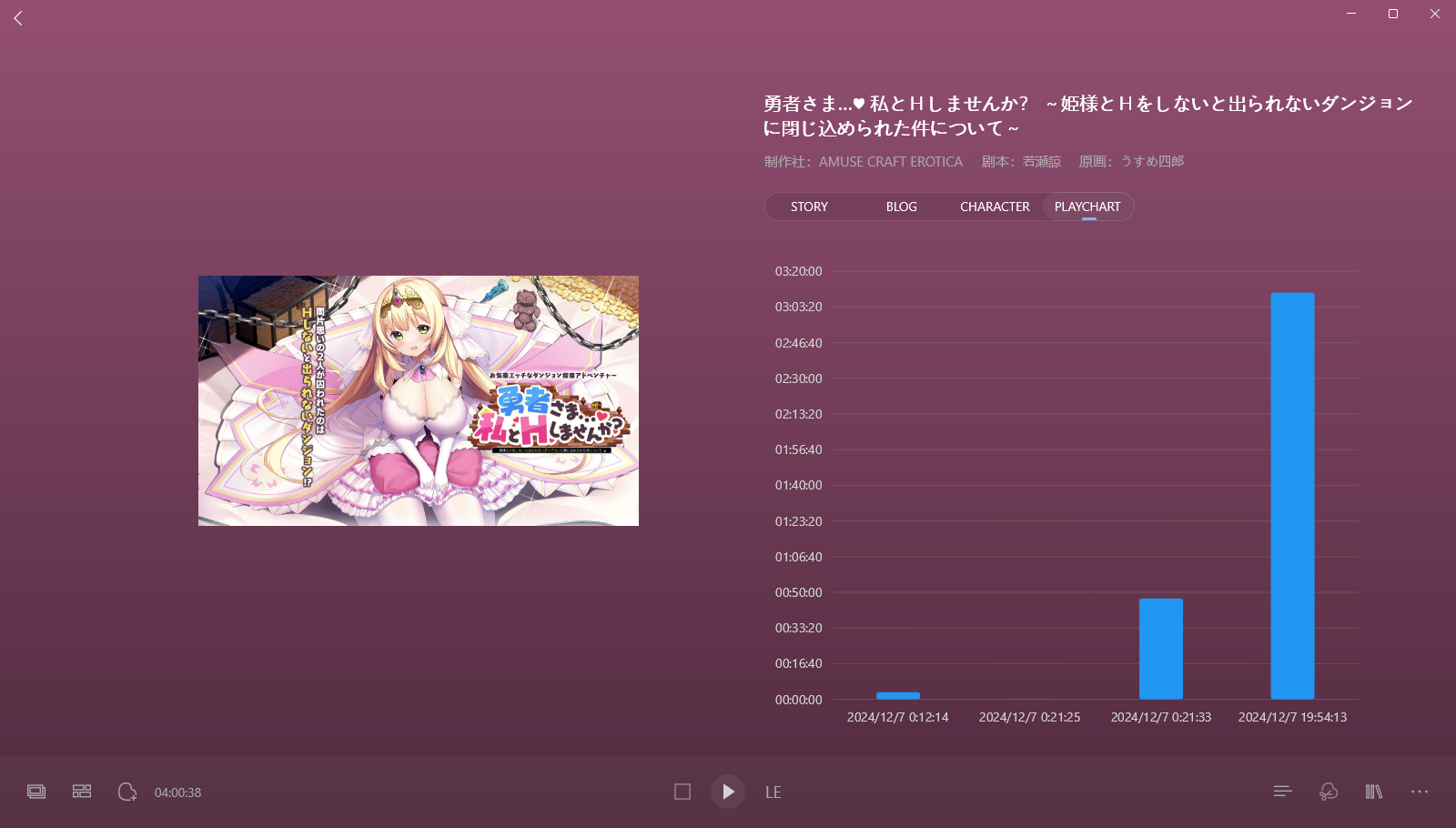Open the STORY tab
Viewport: 1456px width, 828px height.
click(x=809, y=207)
